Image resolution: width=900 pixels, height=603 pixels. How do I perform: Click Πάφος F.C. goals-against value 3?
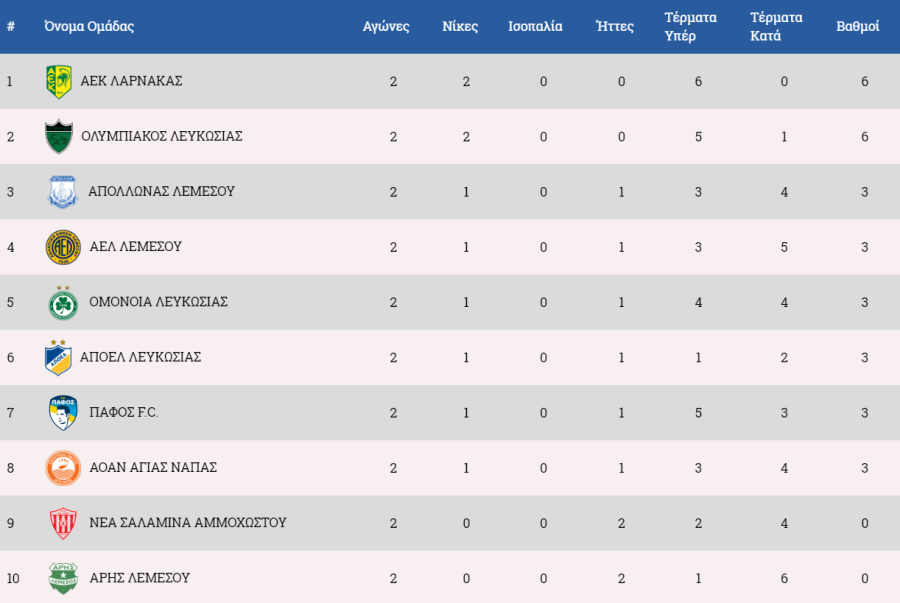point(784,413)
